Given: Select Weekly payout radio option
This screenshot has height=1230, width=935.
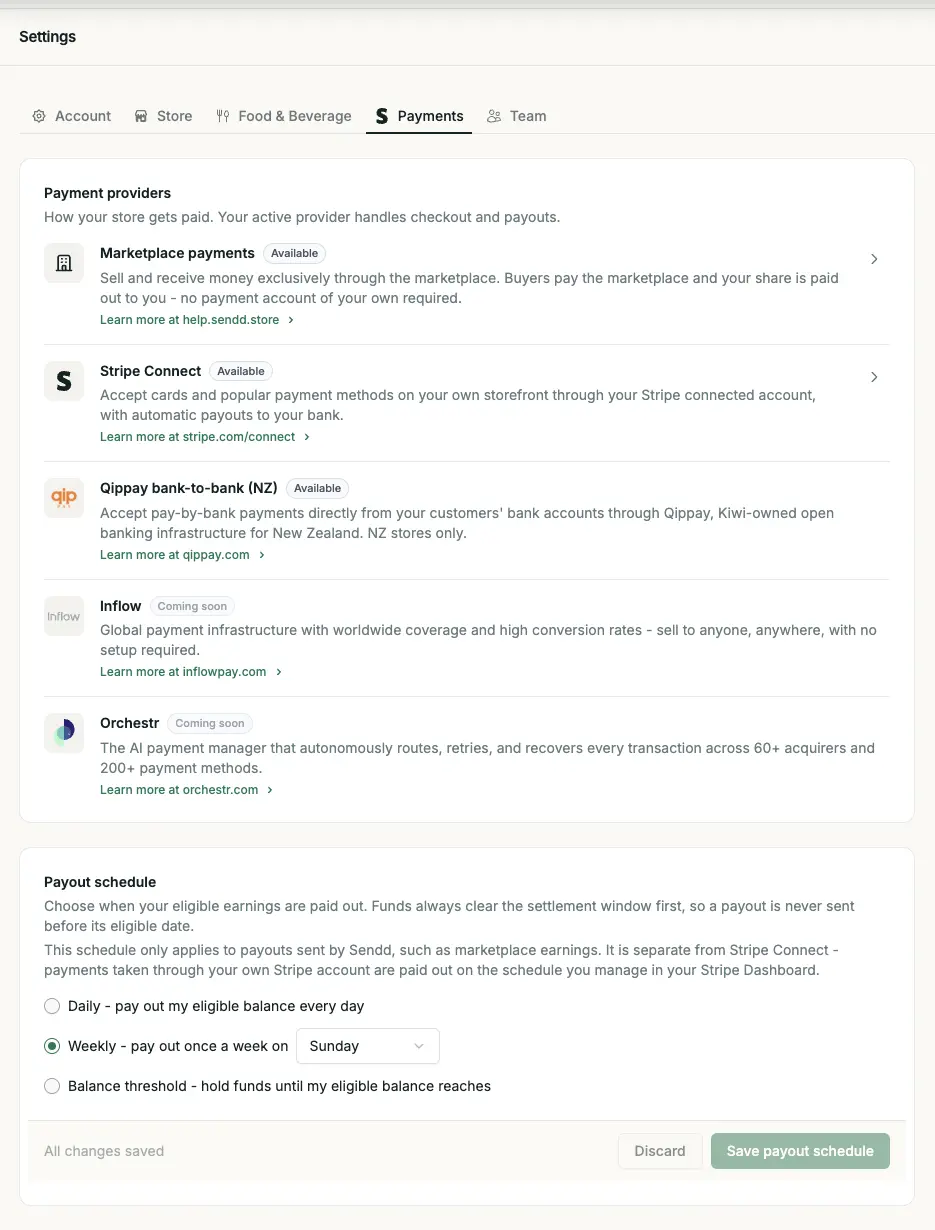Looking at the screenshot, I should (52, 1046).
